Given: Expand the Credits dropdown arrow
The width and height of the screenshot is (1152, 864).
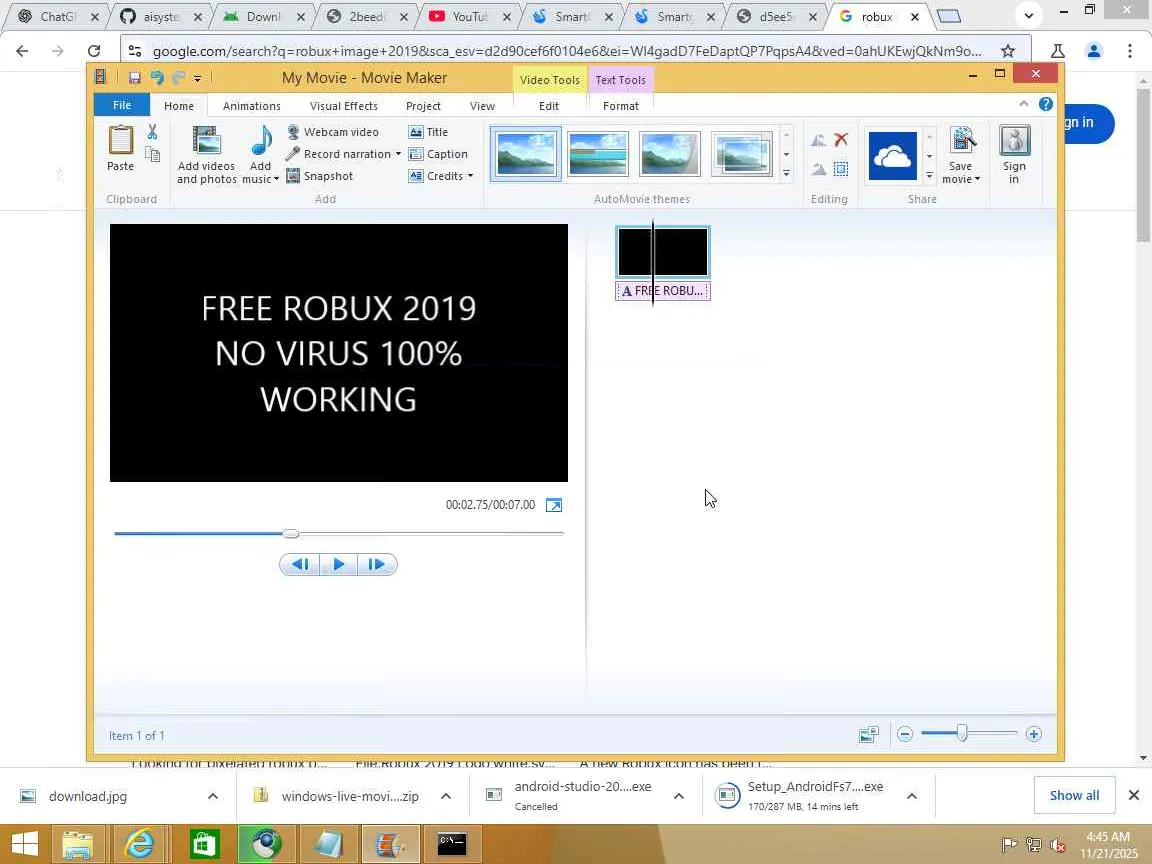Looking at the screenshot, I should tap(470, 176).
